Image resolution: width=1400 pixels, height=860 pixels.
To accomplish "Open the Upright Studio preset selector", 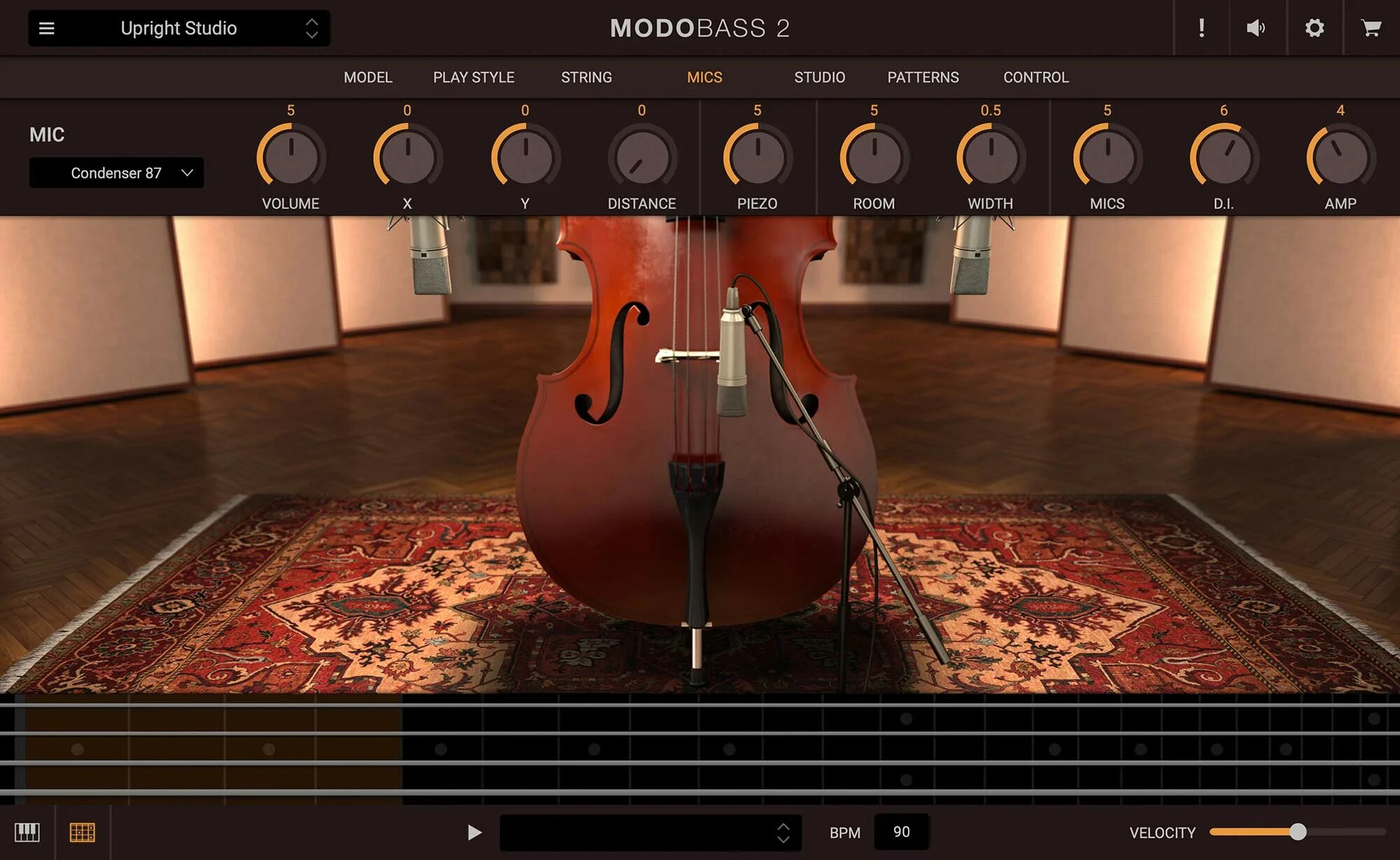I will click(x=179, y=28).
